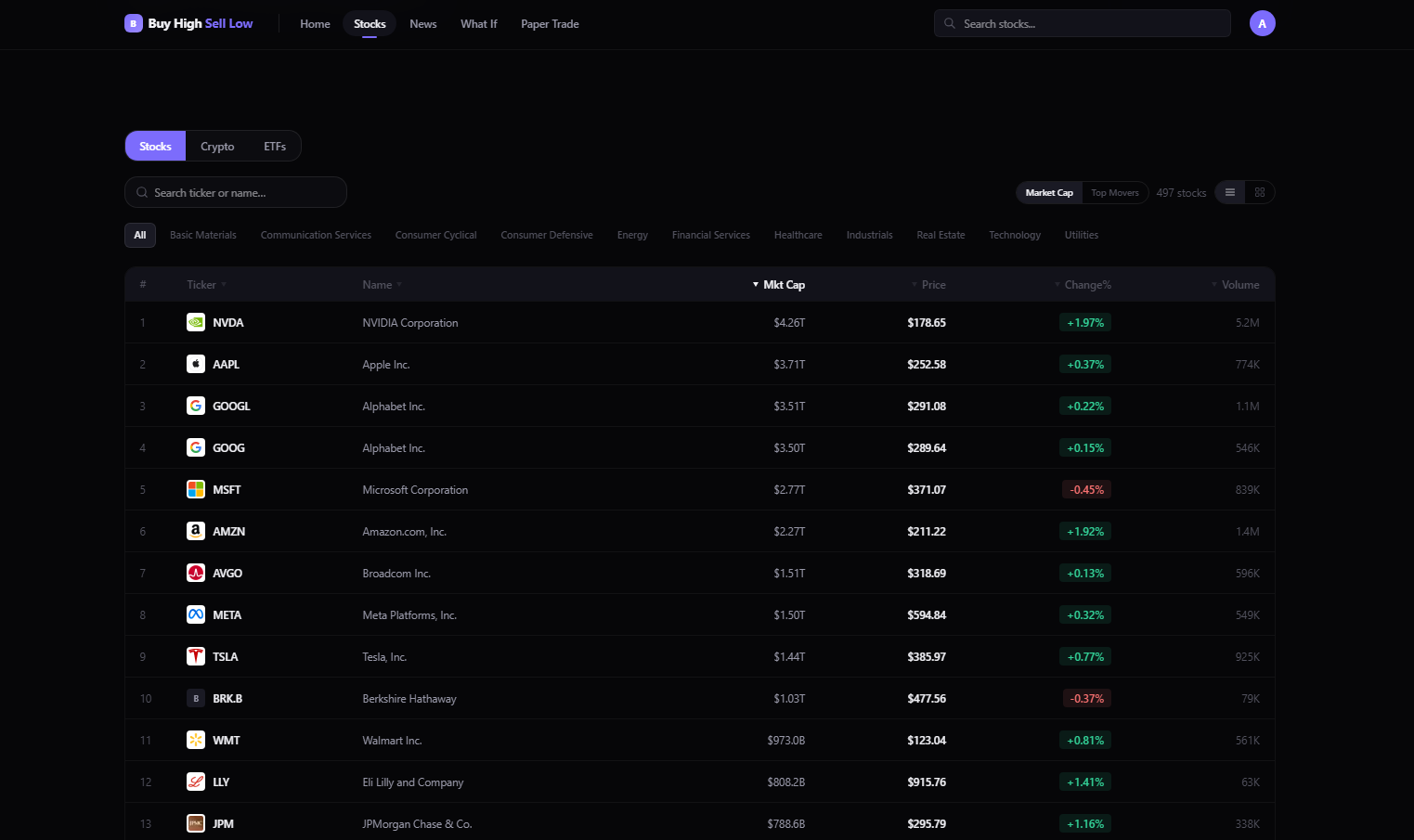Select the Market Cap sort mode
Screen dimensions: 1414x840
tap(1049, 192)
